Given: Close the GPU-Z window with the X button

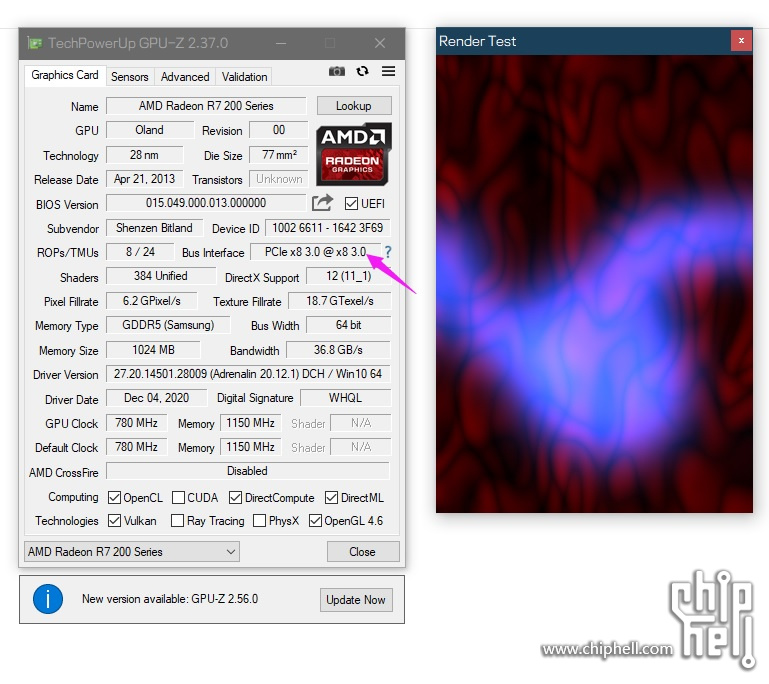Looking at the screenshot, I should [380, 43].
